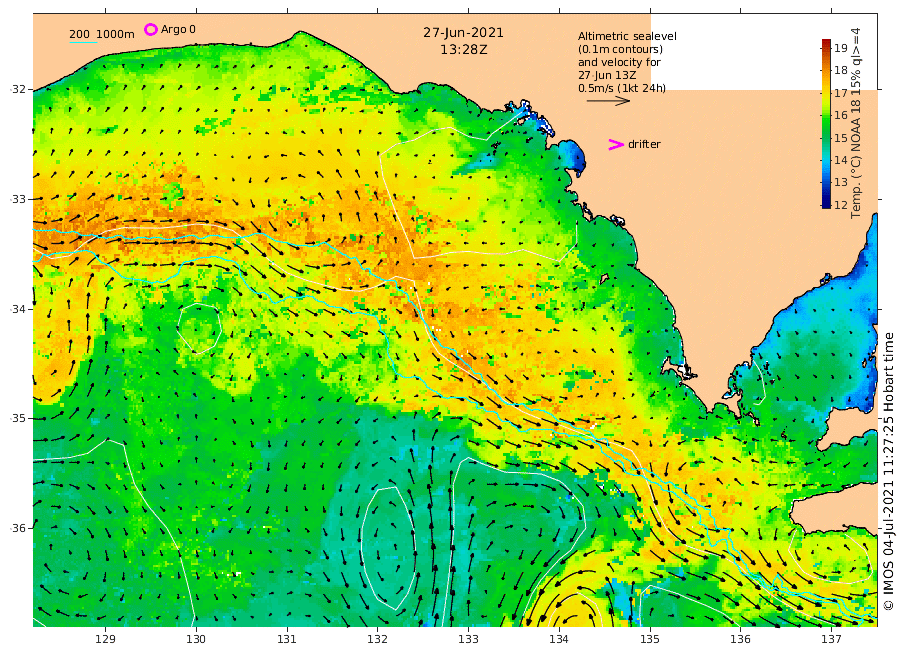The width and height of the screenshot is (900, 660).
Task: Click '(0.1m contours)' legend line
Action: tap(620, 49)
